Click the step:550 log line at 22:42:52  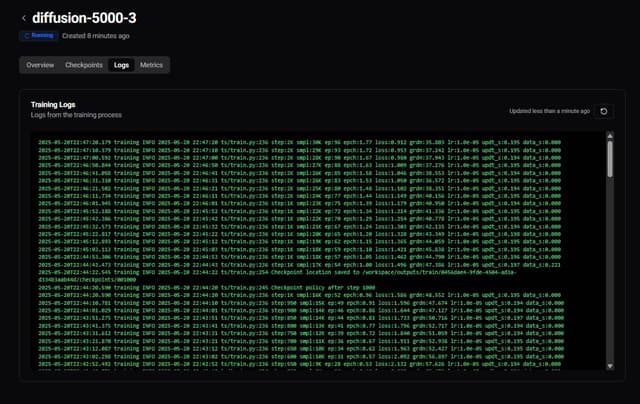click(301, 364)
